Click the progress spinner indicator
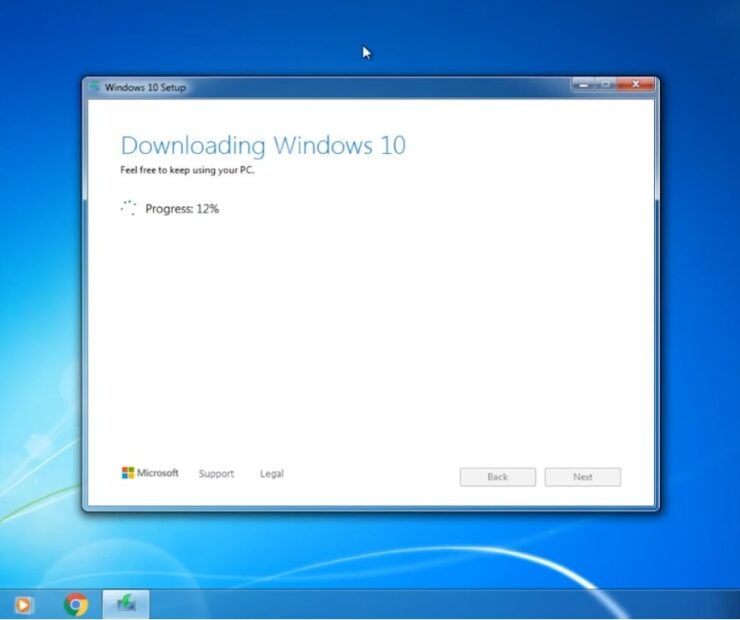The width and height of the screenshot is (740, 620). (128, 208)
